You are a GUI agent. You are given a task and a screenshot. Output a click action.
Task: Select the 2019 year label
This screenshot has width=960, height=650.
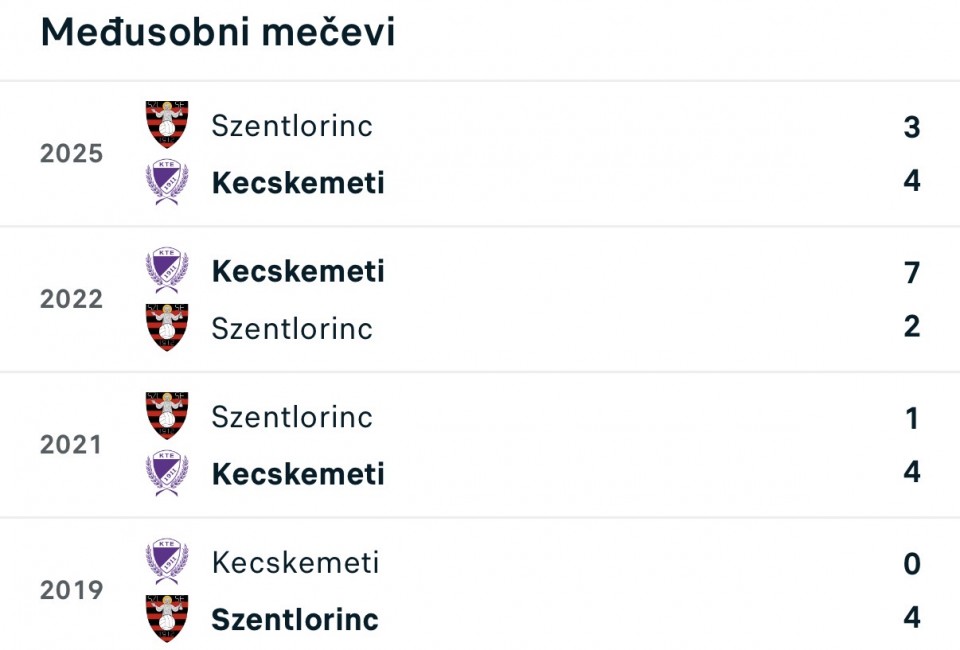[x=71, y=591]
